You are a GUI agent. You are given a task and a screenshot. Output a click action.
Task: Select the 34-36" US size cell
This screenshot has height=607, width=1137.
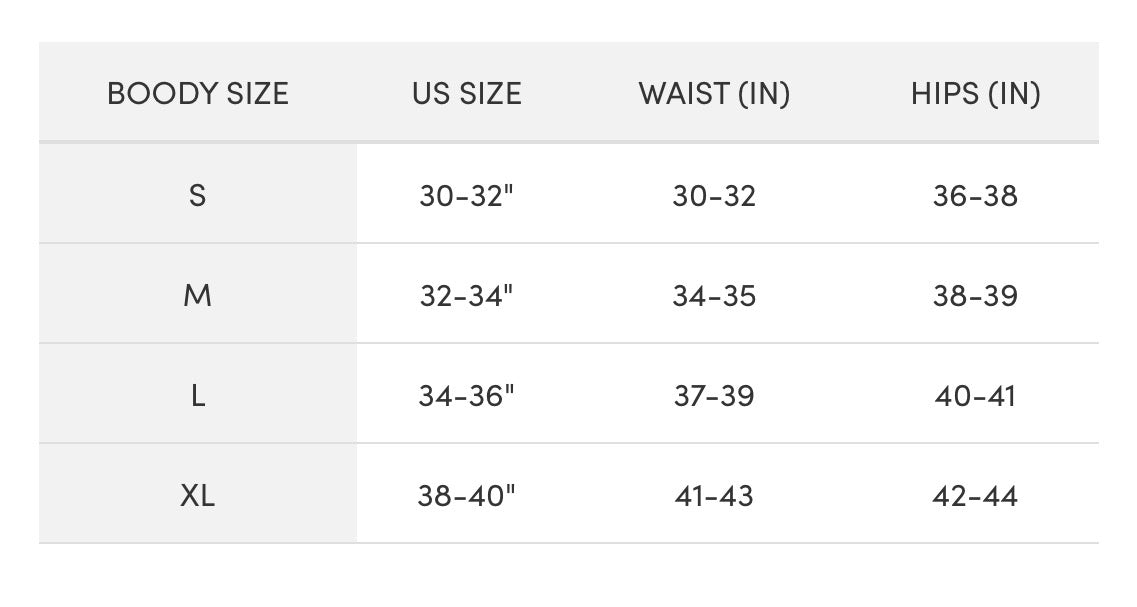pos(466,396)
